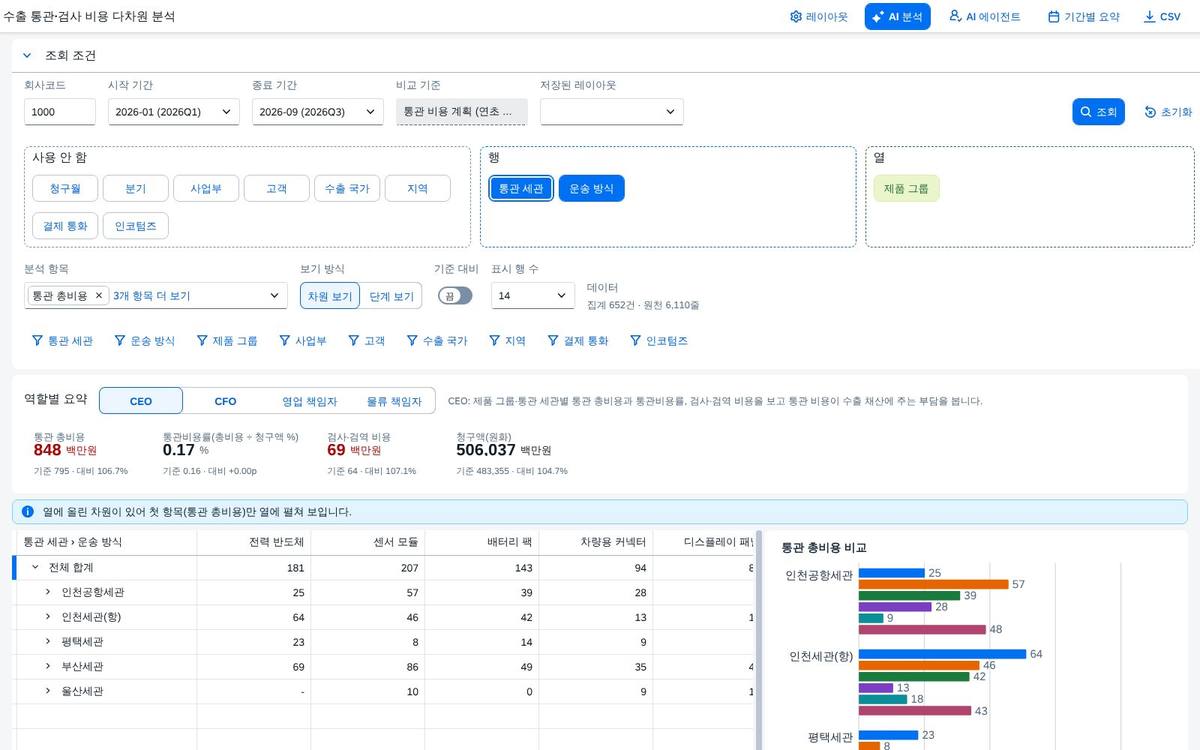Click the 검사·검역 비용 KPI value 69

tap(336, 449)
